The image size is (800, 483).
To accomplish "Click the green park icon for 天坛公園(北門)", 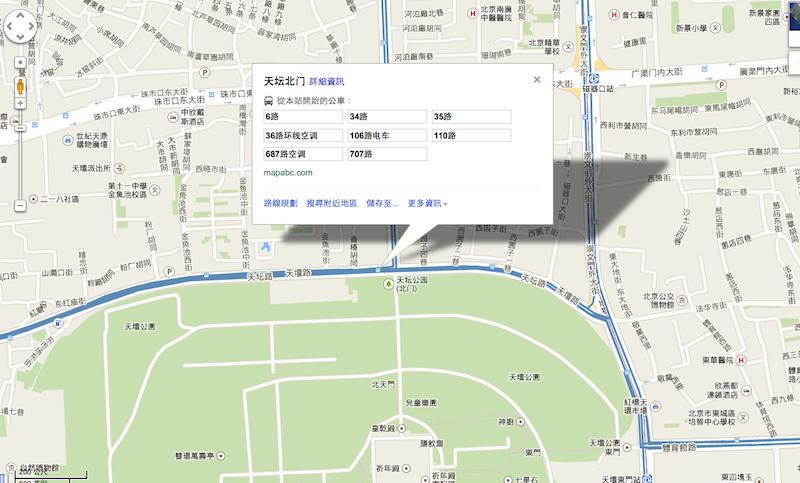I will coord(389,284).
